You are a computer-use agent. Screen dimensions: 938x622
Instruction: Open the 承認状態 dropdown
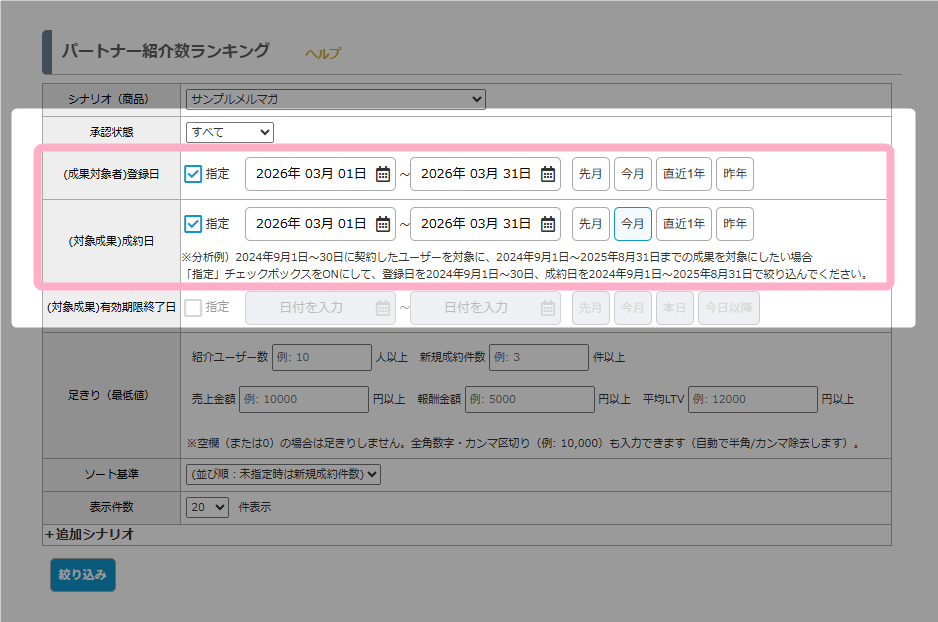[229, 132]
